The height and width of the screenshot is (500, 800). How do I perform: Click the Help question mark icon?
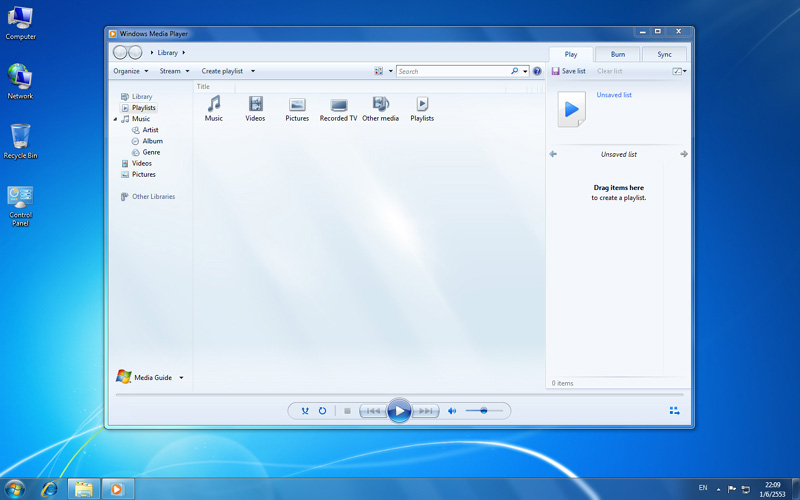tap(537, 71)
